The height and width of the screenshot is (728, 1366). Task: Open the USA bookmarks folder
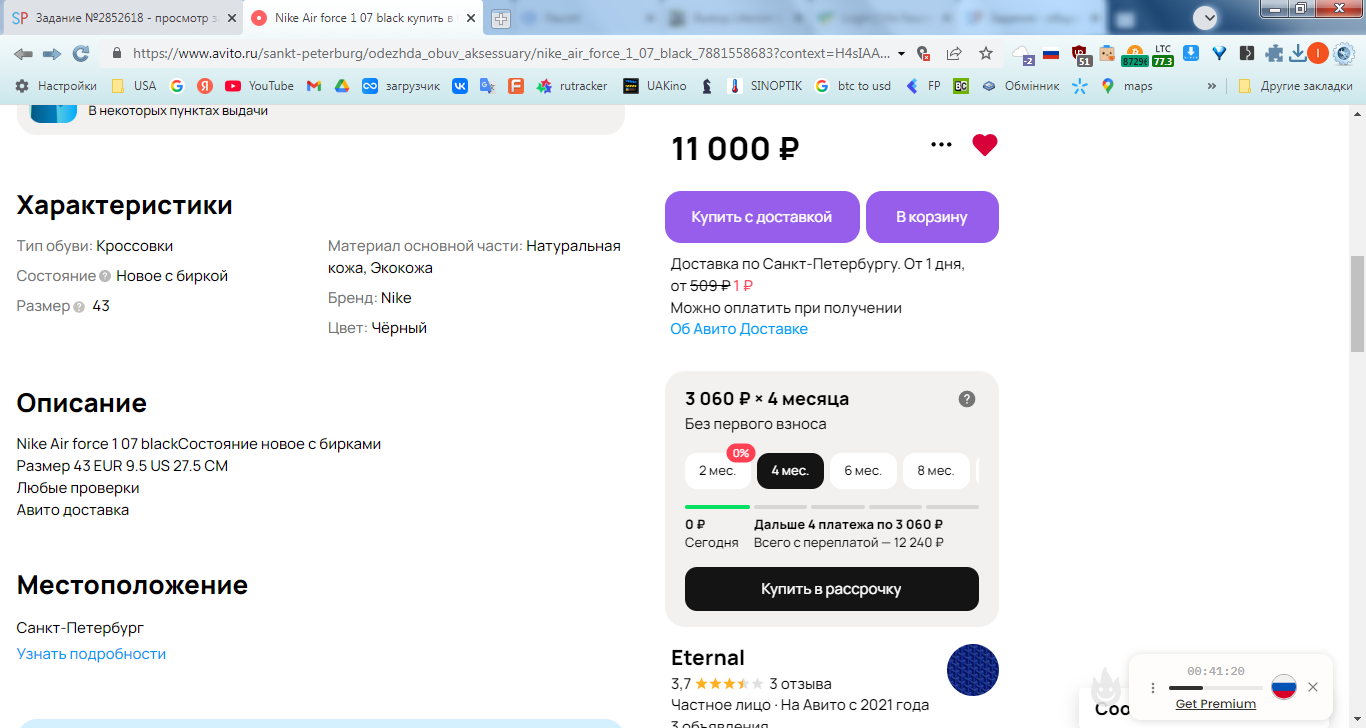point(134,86)
